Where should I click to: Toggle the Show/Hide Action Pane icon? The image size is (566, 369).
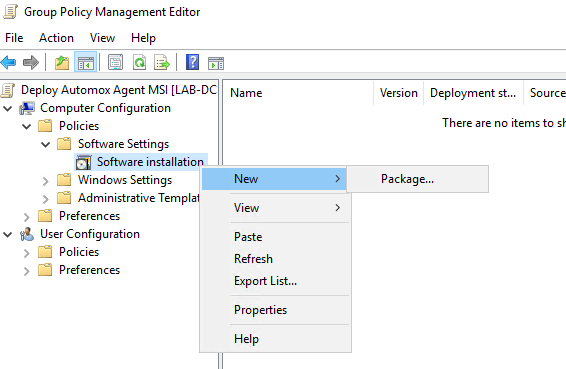point(216,63)
